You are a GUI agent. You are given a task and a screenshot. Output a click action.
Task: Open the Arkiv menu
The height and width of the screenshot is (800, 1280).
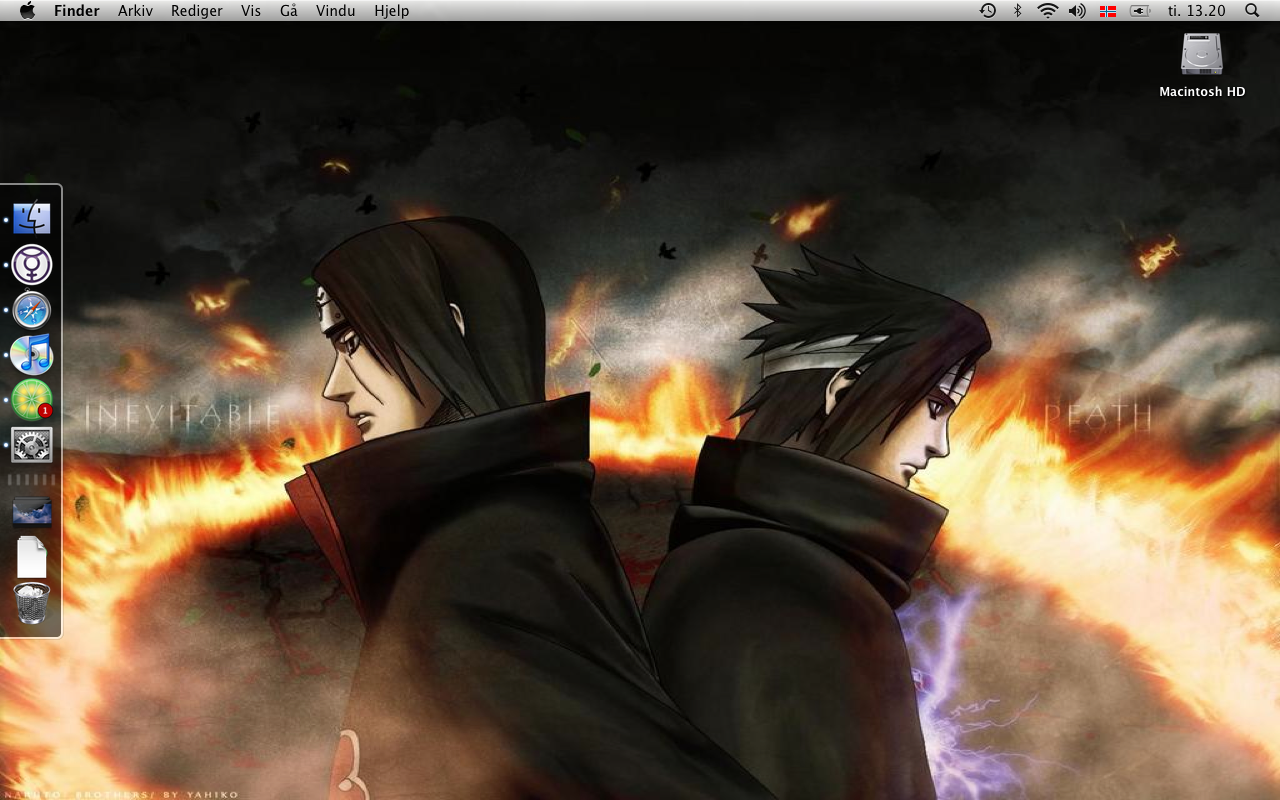point(135,11)
